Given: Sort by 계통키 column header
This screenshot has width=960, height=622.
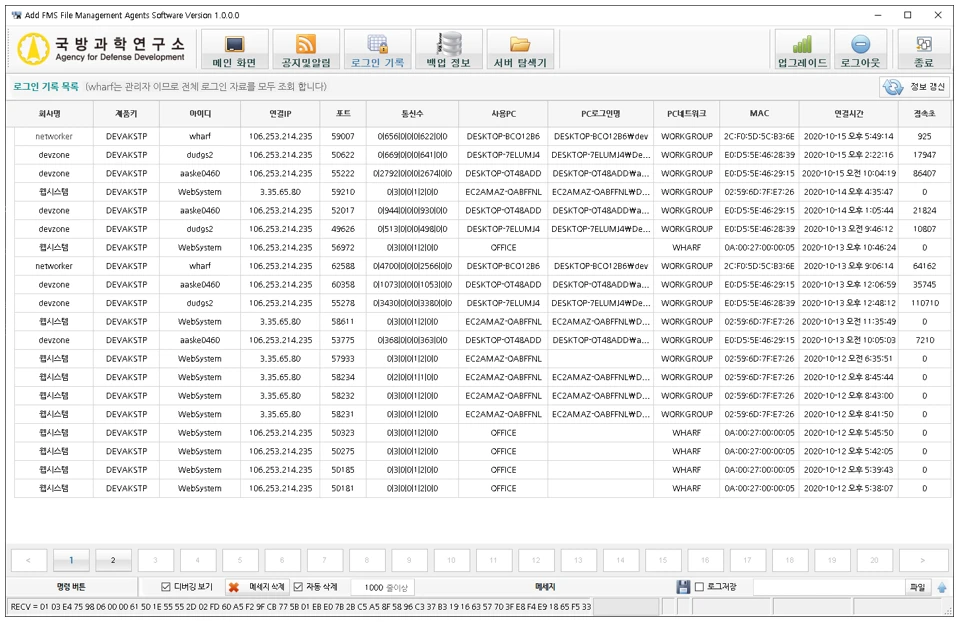Looking at the screenshot, I should pos(126,114).
